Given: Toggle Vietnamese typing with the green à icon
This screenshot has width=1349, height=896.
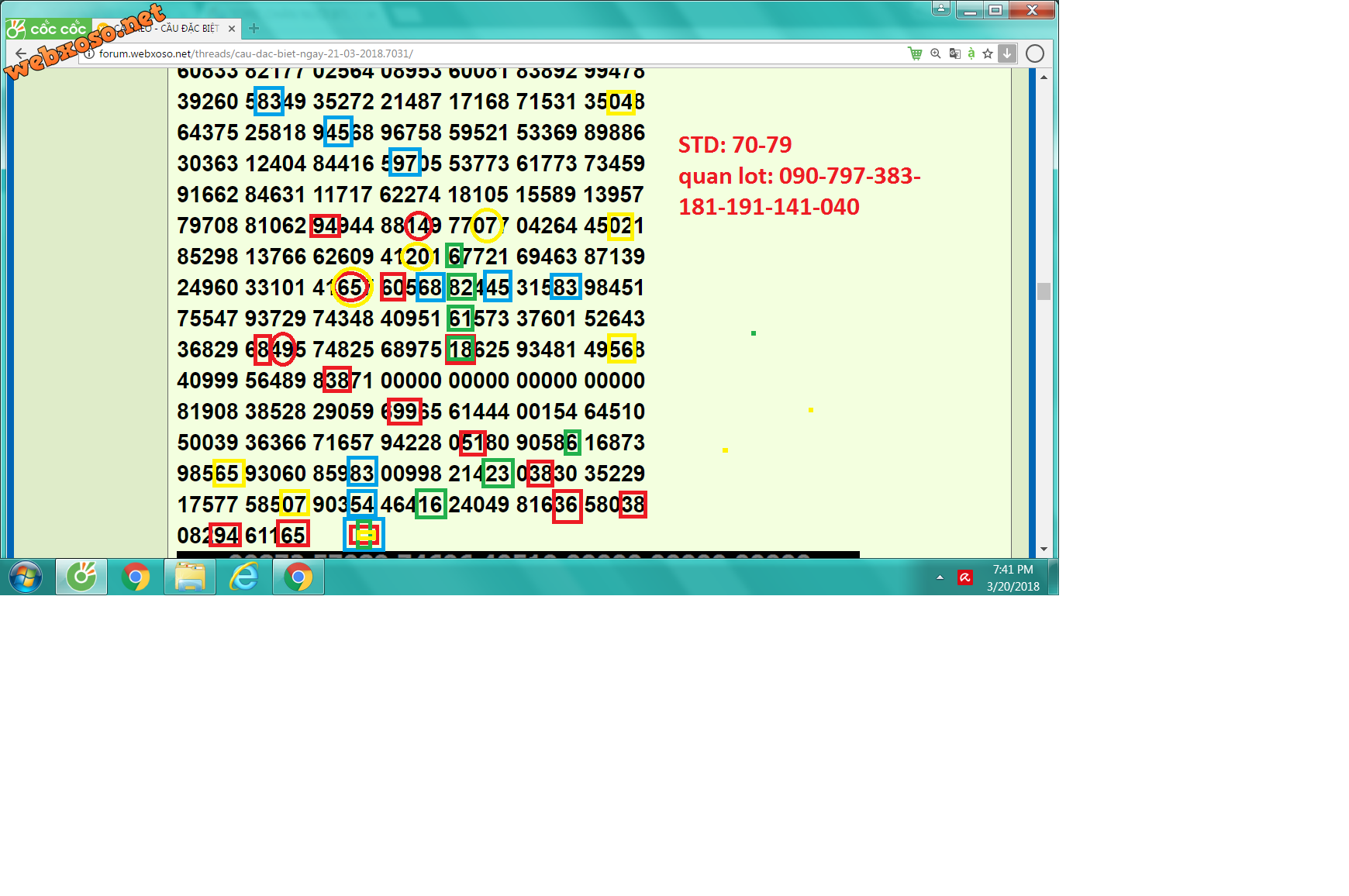Looking at the screenshot, I should pyautogui.click(x=971, y=53).
